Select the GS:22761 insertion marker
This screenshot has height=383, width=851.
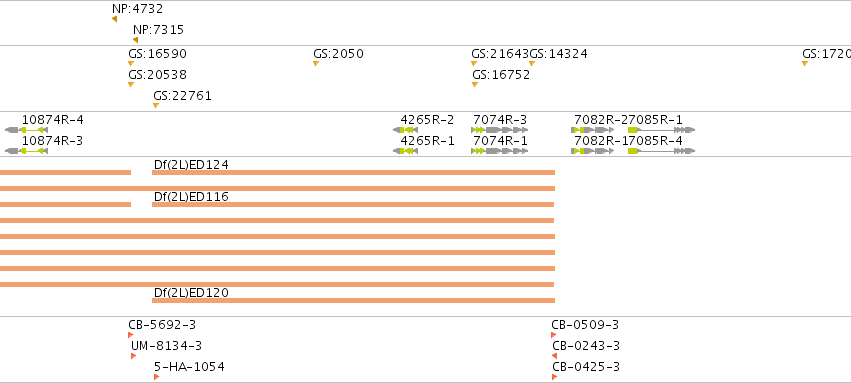[156, 106]
